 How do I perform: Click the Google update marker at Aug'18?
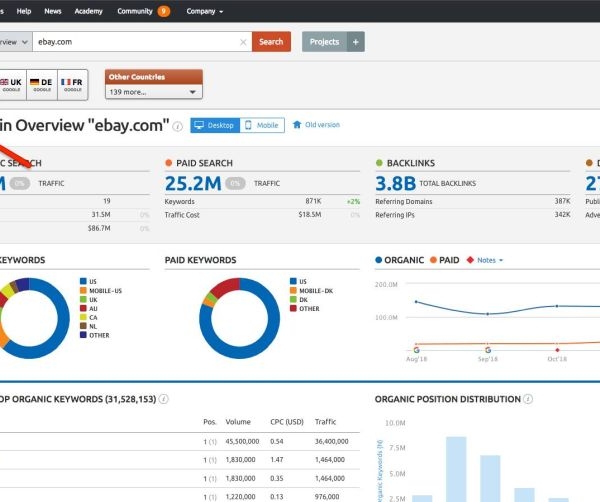click(416, 349)
